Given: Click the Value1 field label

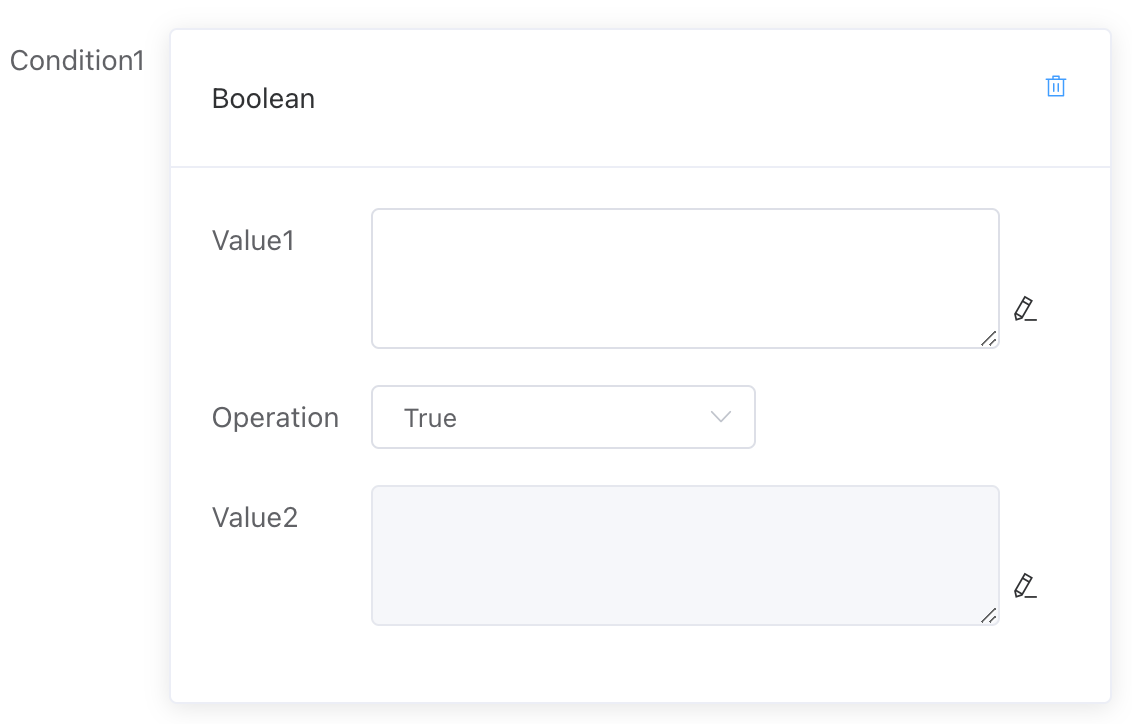Looking at the screenshot, I should 253,241.
